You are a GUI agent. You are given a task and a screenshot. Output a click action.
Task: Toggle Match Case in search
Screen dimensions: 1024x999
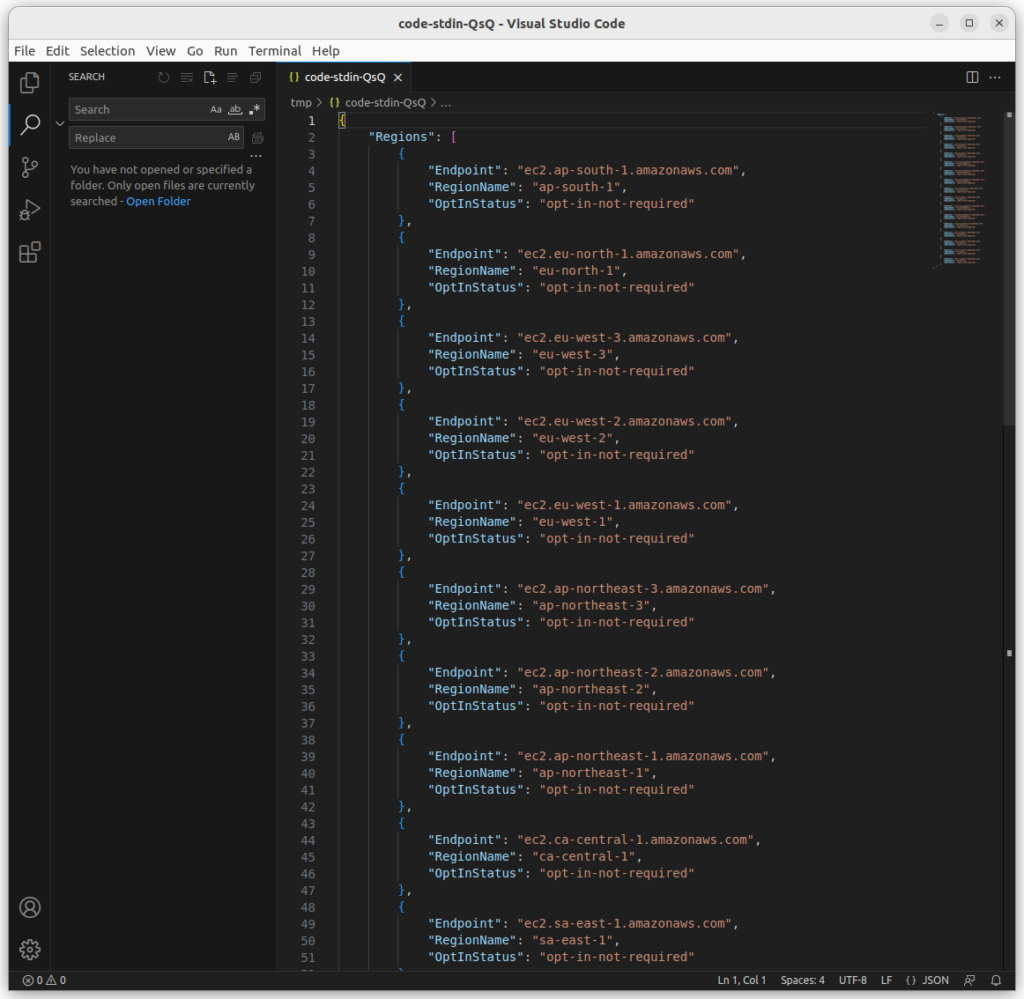(x=215, y=109)
